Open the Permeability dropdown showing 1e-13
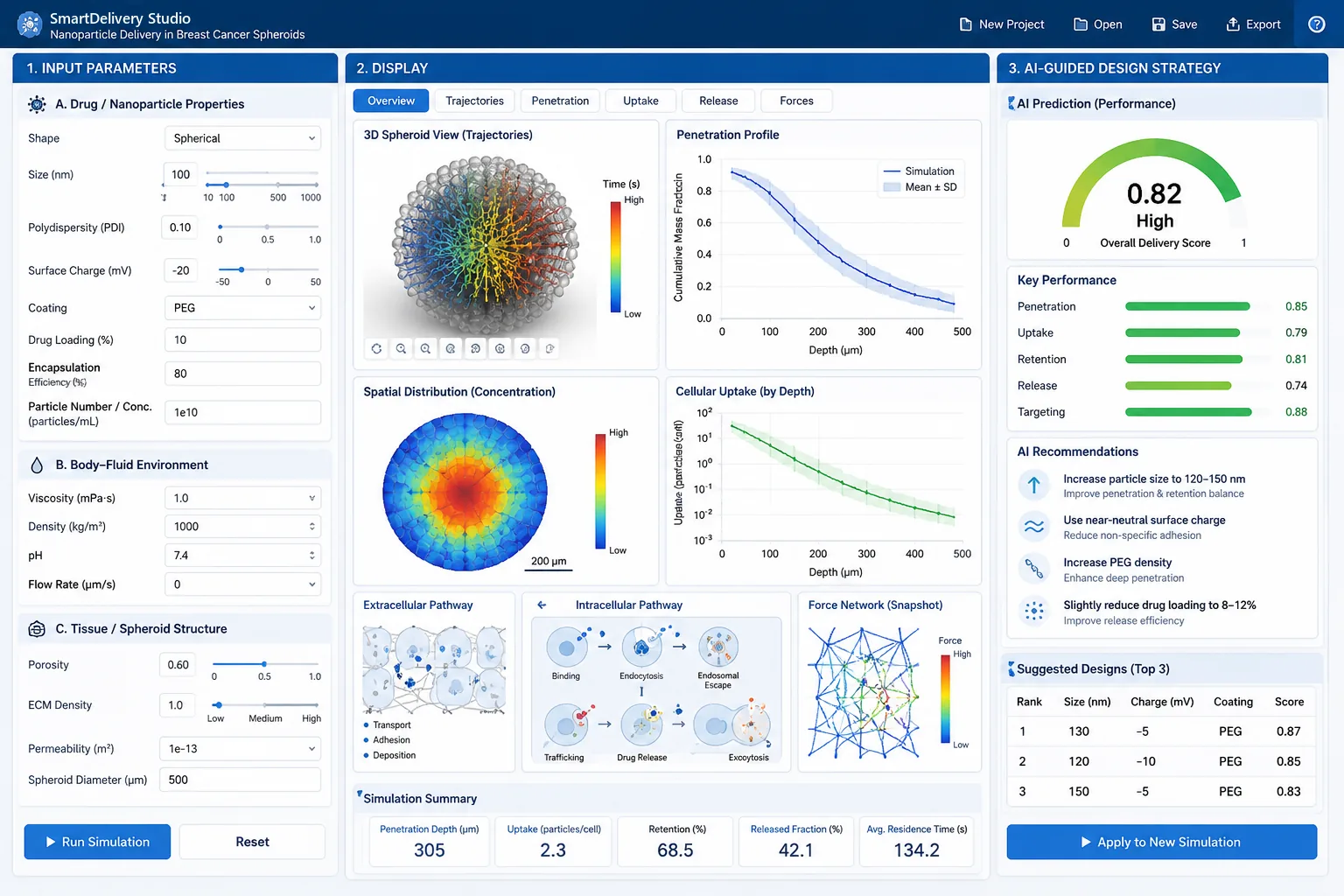This screenshot has height=896, width=1344. (240, 749)
